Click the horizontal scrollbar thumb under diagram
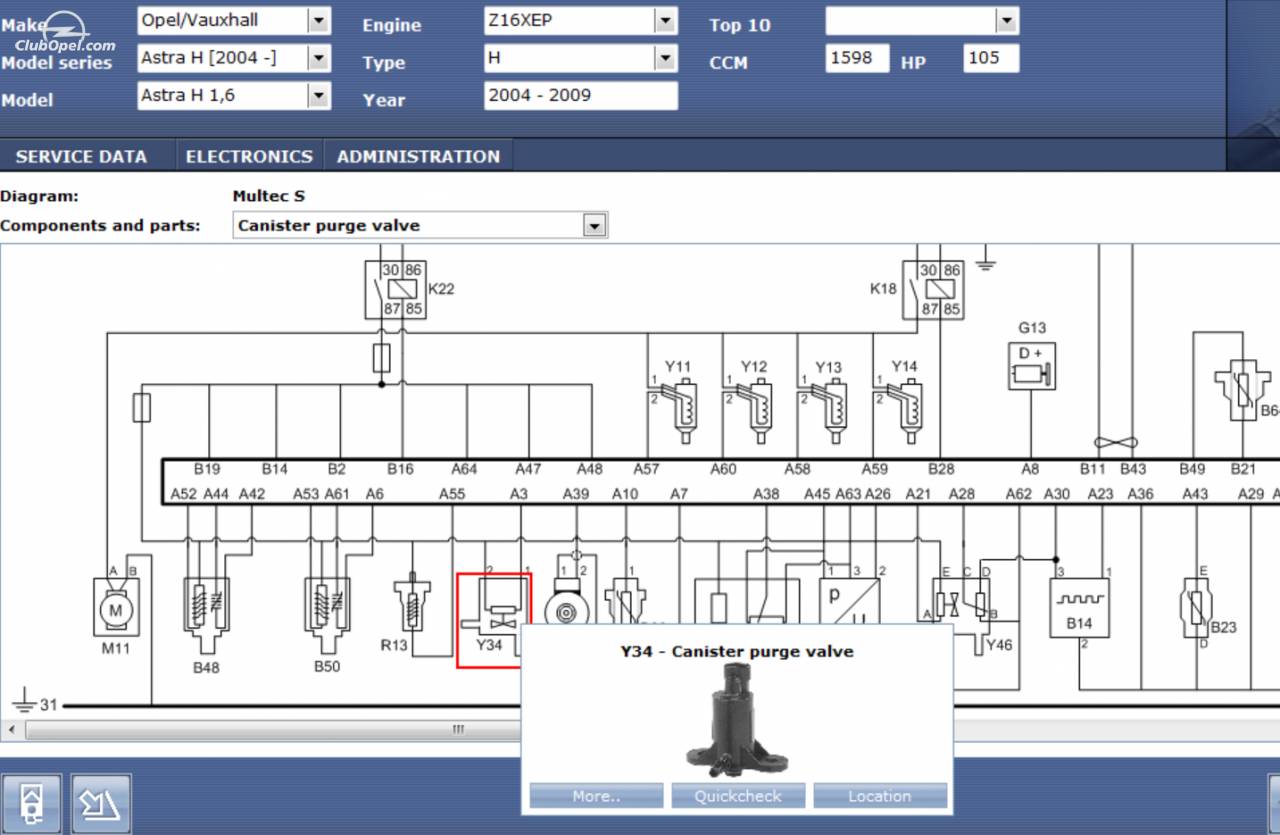The width and height of the screenshot is (1280, 835). pos(459,730)
